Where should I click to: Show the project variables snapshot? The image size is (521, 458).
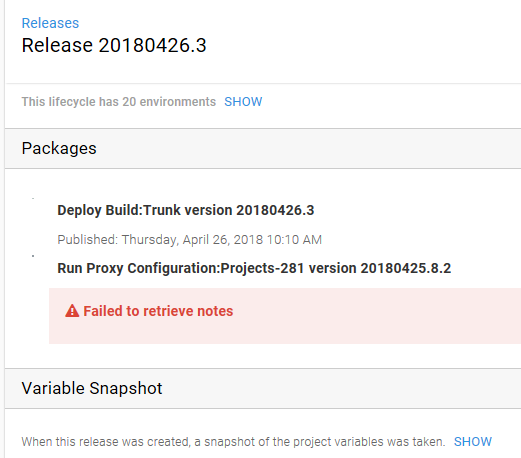pos(473,442)
